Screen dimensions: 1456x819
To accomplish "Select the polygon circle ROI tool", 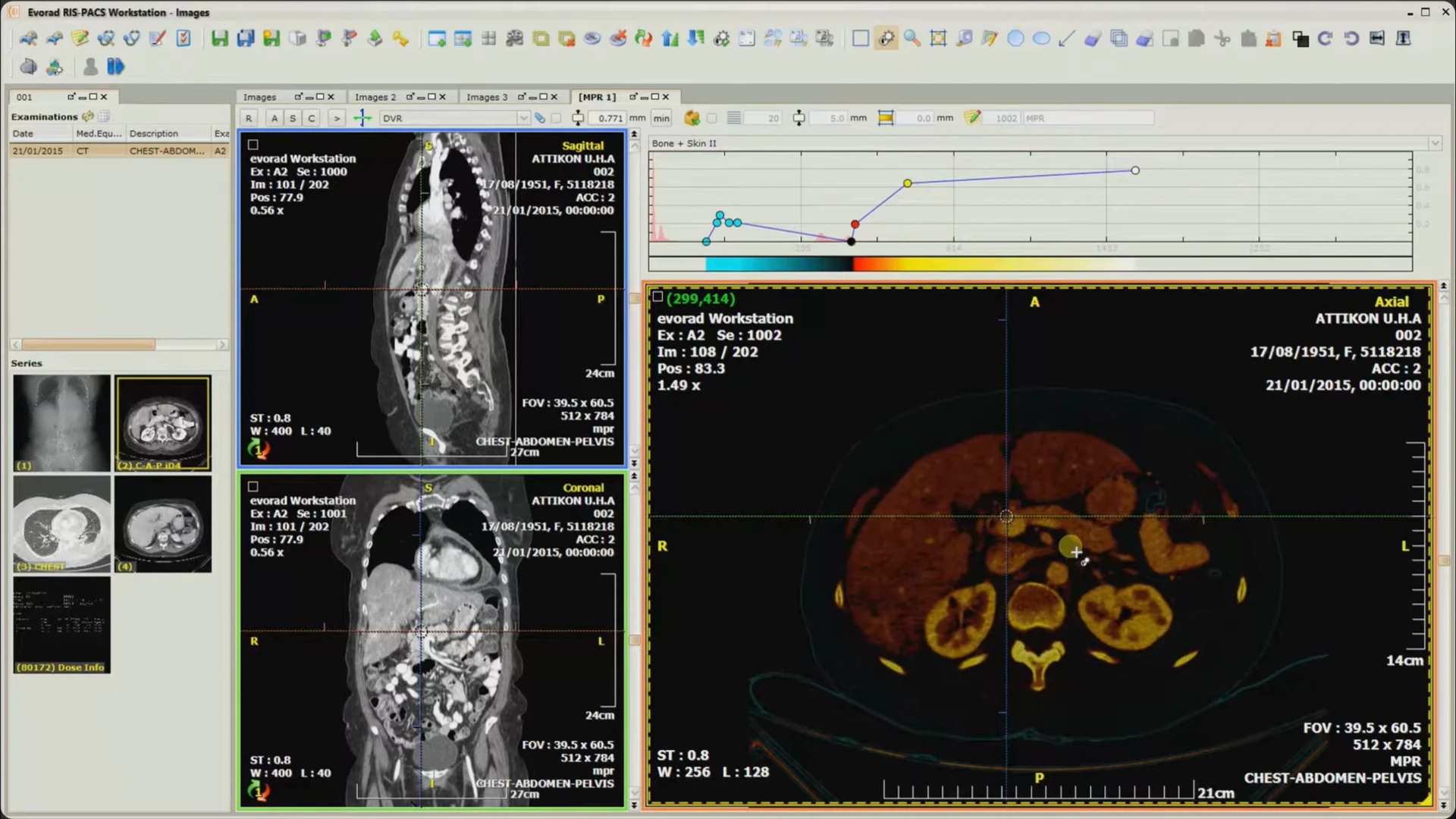I will (1015, 39).
